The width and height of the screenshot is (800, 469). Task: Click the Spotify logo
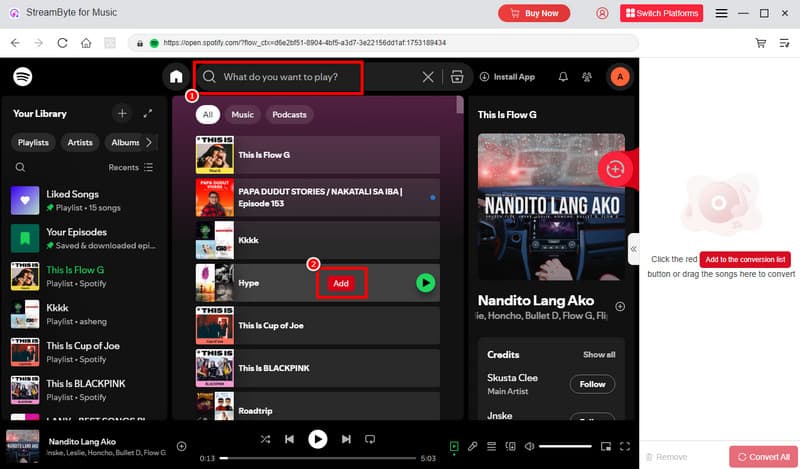(22, 77)
